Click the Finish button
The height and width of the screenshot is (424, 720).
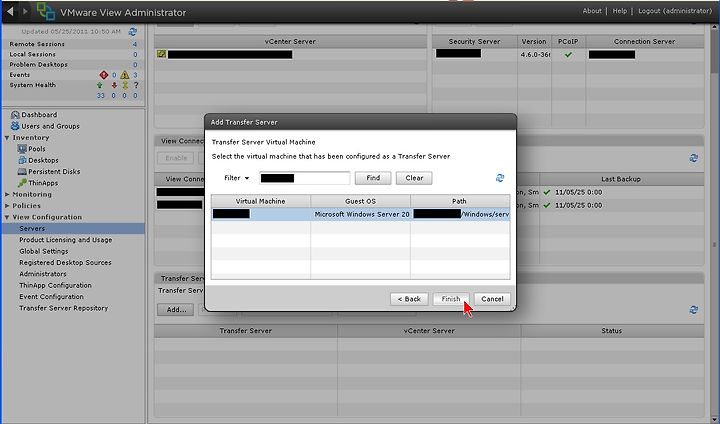451,299
